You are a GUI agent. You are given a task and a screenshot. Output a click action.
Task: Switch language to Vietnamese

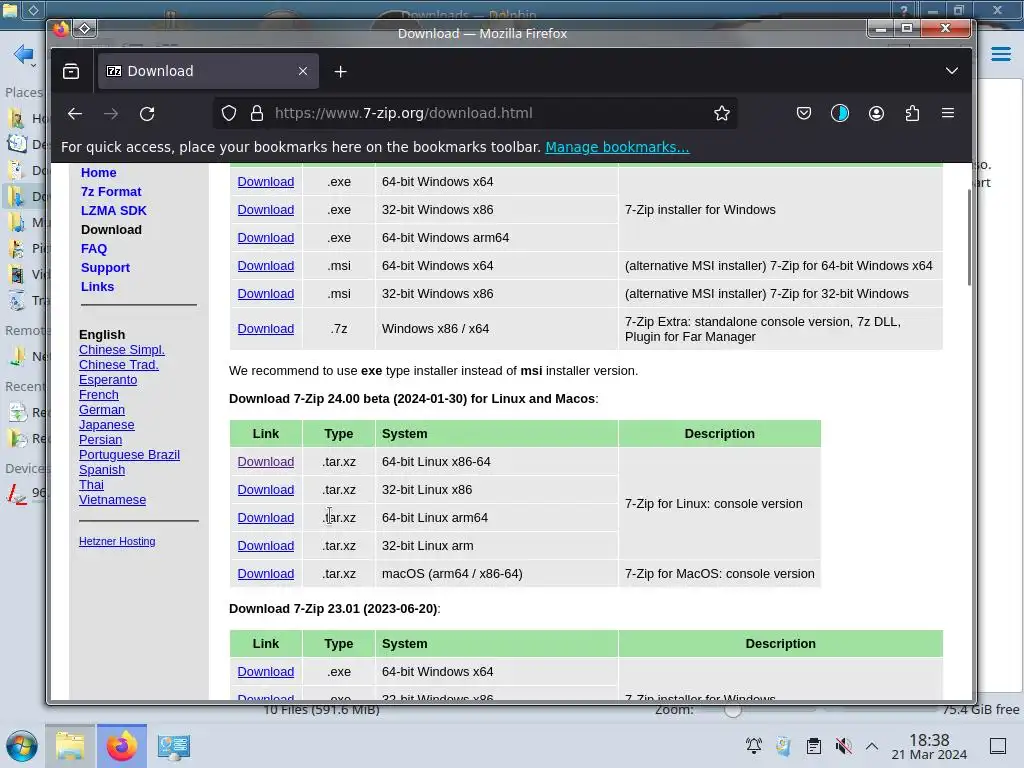(x=112, y=500)
